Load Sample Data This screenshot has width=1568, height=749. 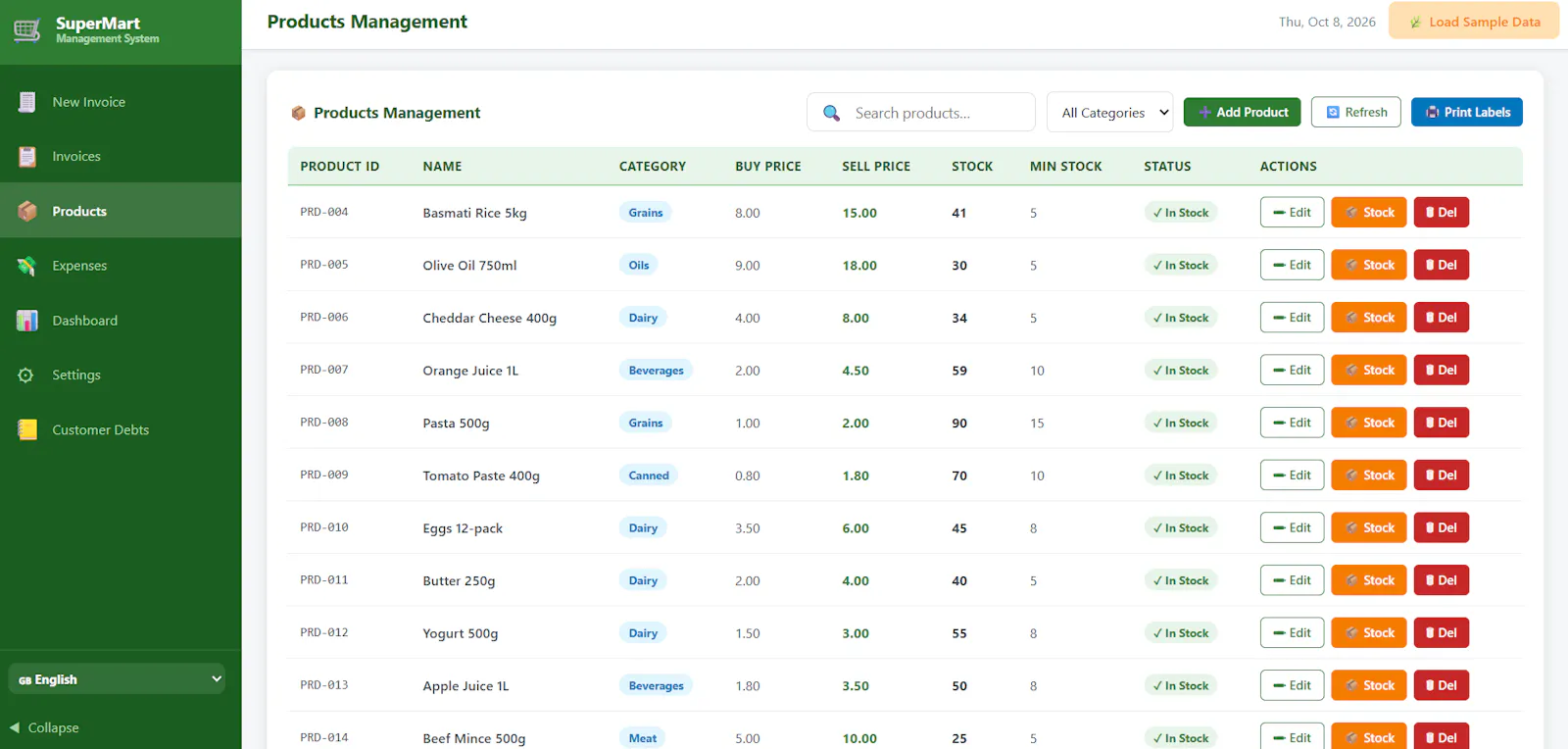[1473, 22]
